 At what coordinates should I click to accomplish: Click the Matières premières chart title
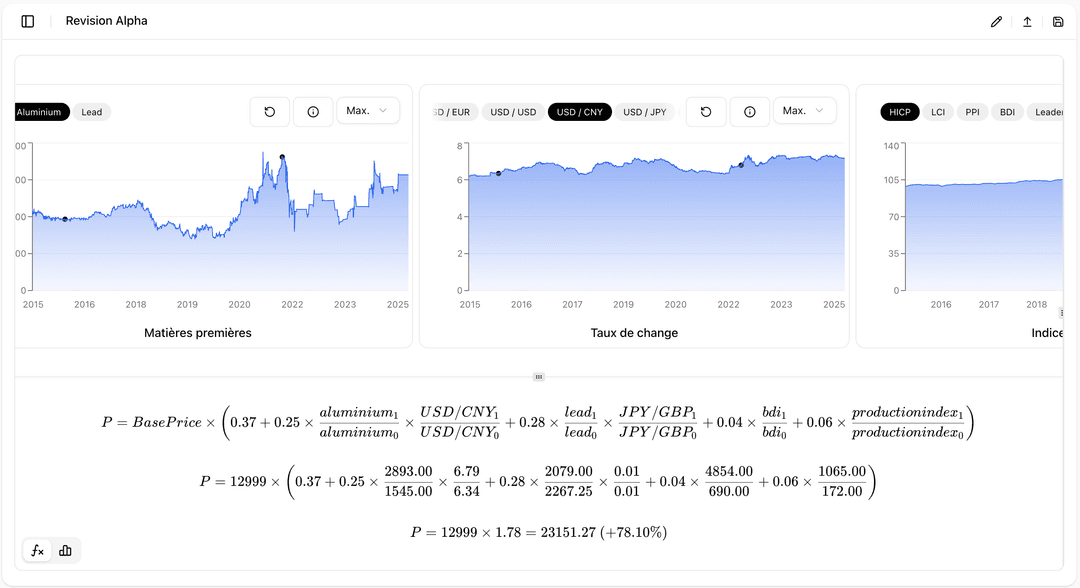point(198,333)
